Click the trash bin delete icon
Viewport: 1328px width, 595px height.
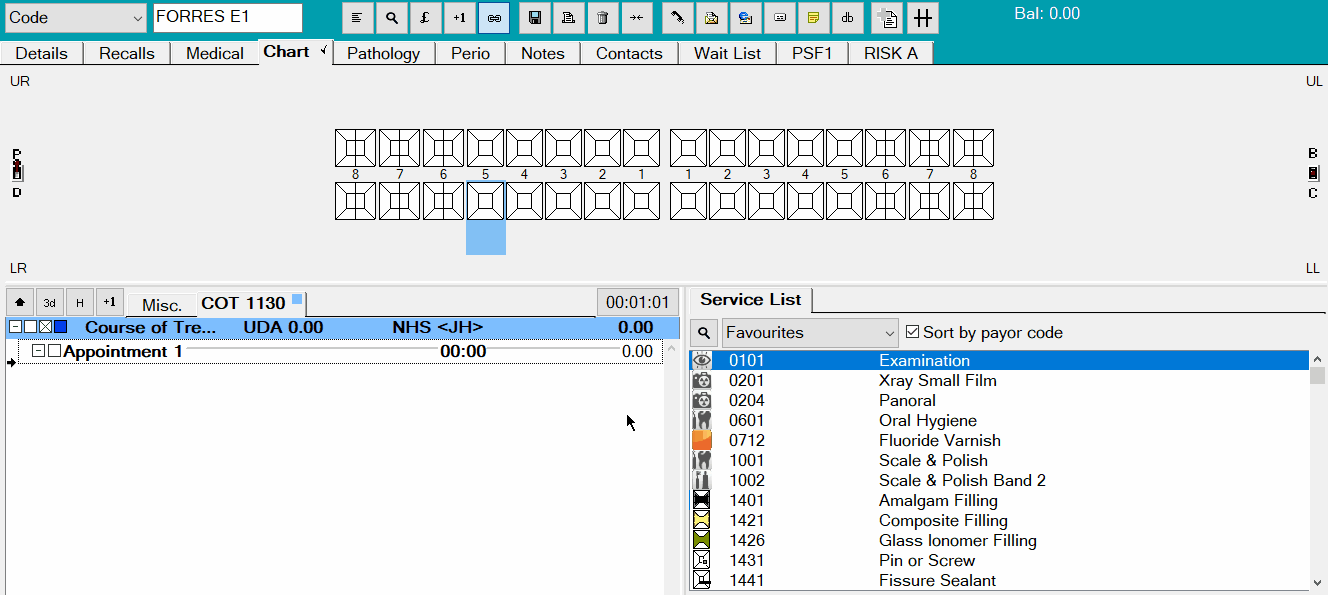[602, 18]
